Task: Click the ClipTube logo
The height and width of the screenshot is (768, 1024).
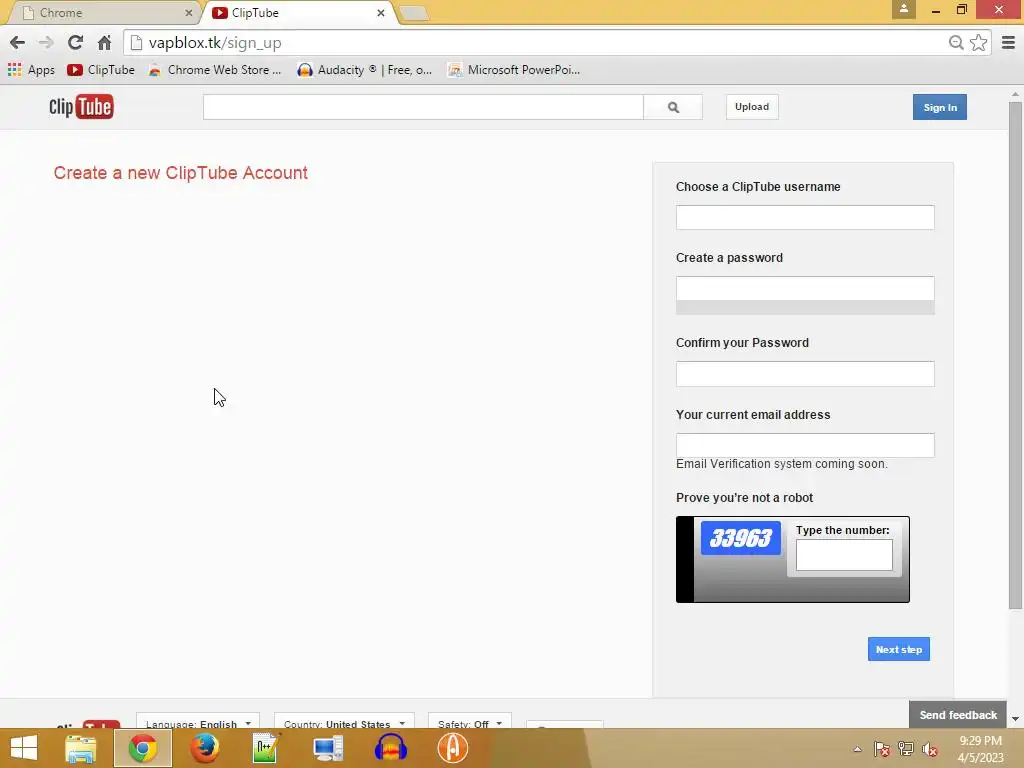Action: [81, 106]
